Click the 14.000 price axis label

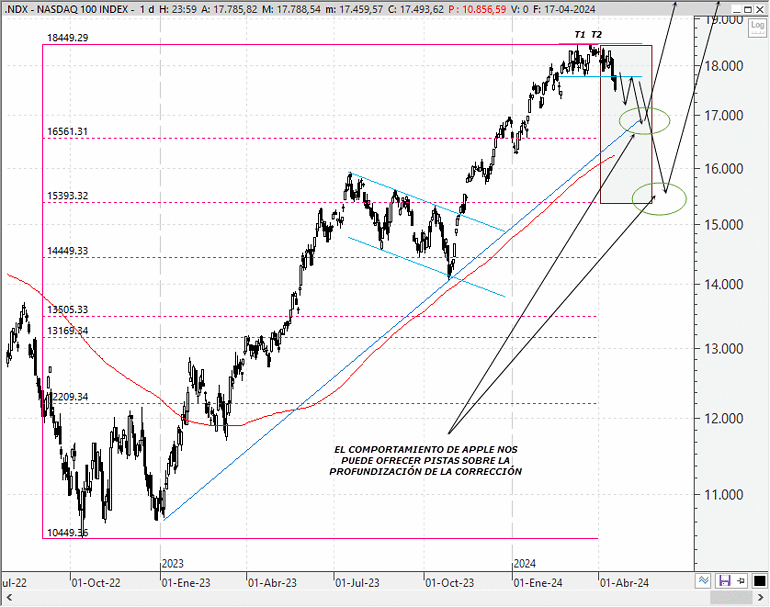[x=724, y=284]
